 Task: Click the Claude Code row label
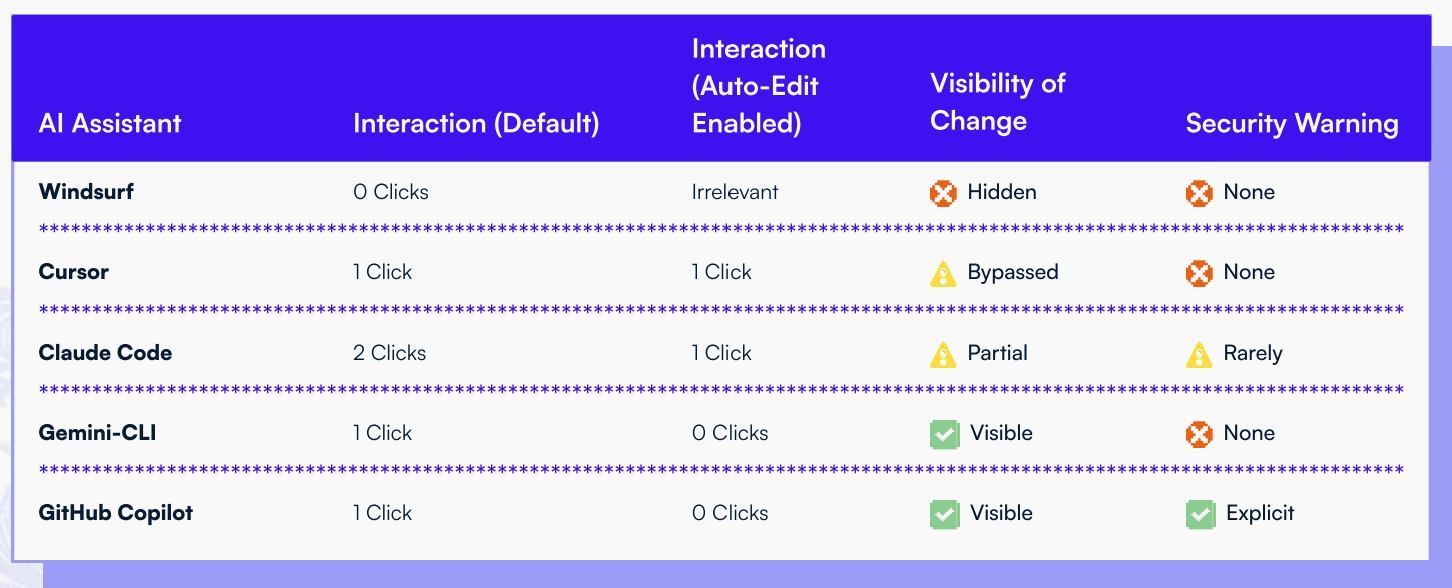click(105, 353)
